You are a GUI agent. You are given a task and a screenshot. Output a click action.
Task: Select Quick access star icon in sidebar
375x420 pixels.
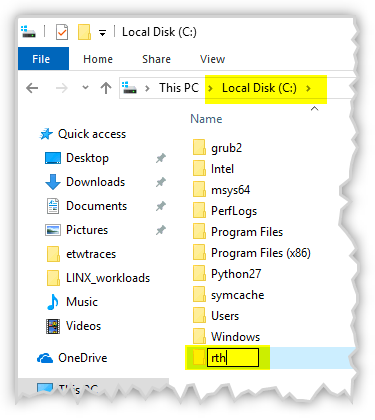46,134
